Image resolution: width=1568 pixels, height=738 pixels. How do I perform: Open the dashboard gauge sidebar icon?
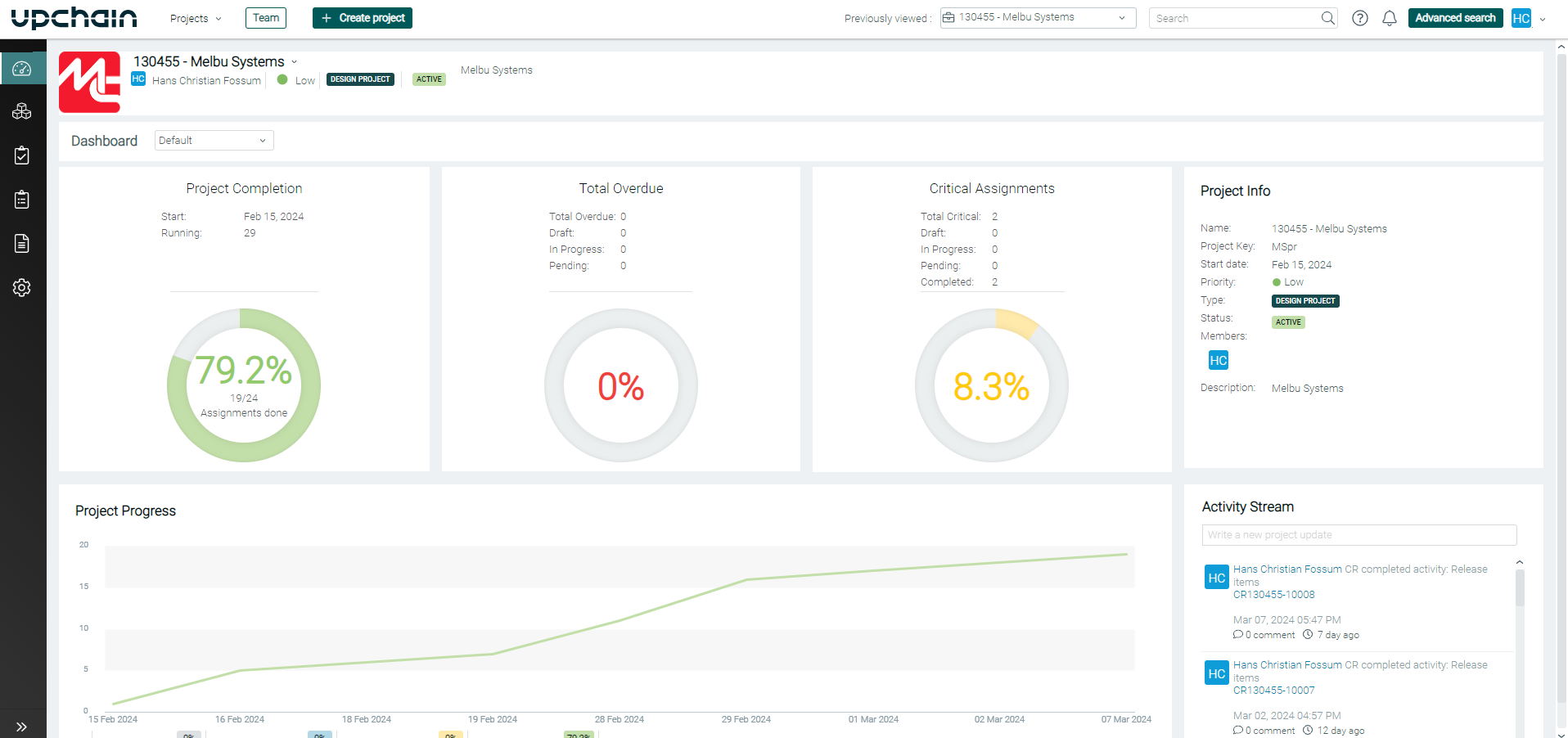click(x=22, y=69)
